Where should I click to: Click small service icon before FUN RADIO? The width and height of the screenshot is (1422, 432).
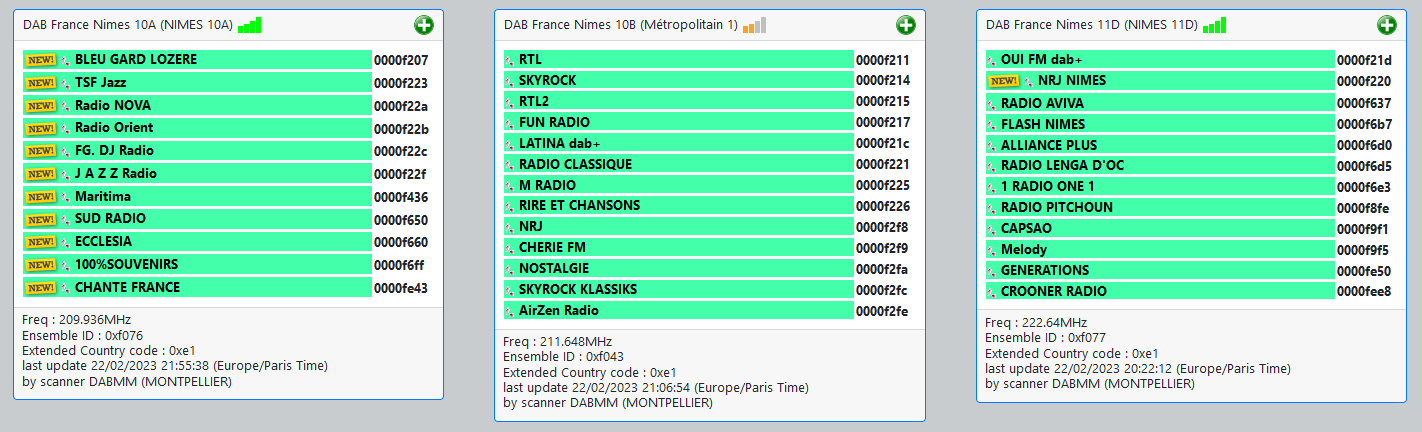pyautogui.click(x=511, y=123)
